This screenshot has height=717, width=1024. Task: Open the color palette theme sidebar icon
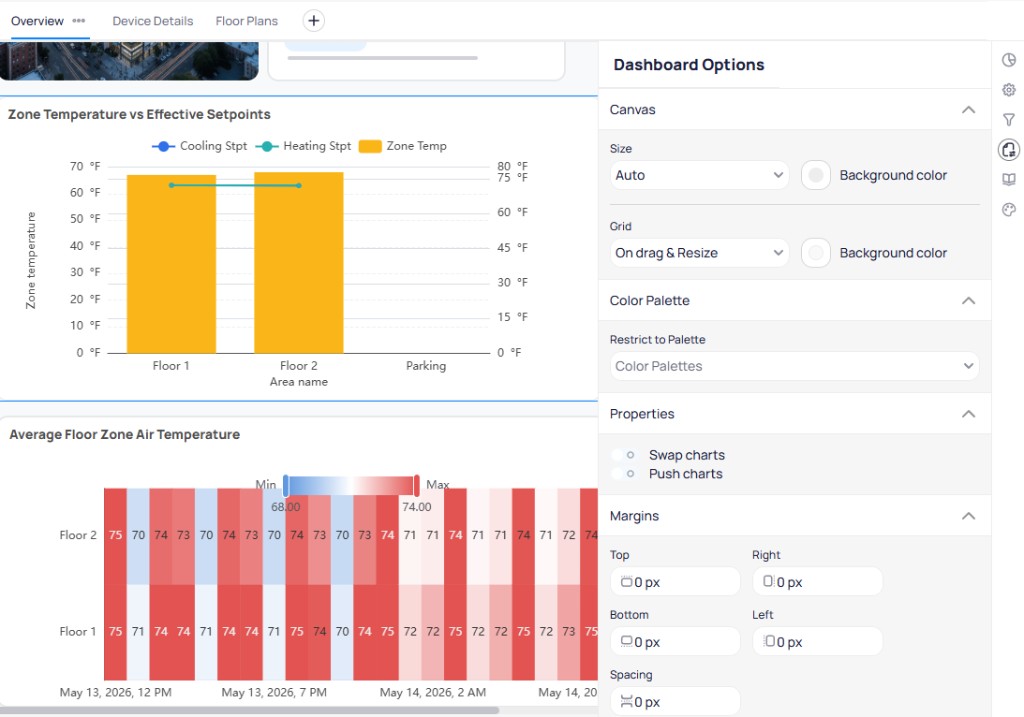coord(1009,210)
